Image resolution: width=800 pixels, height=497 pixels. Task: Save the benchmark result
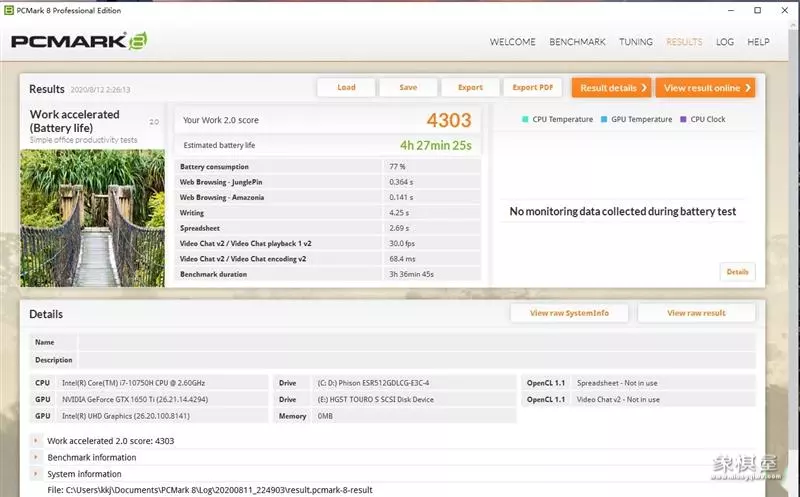point(408,88)
